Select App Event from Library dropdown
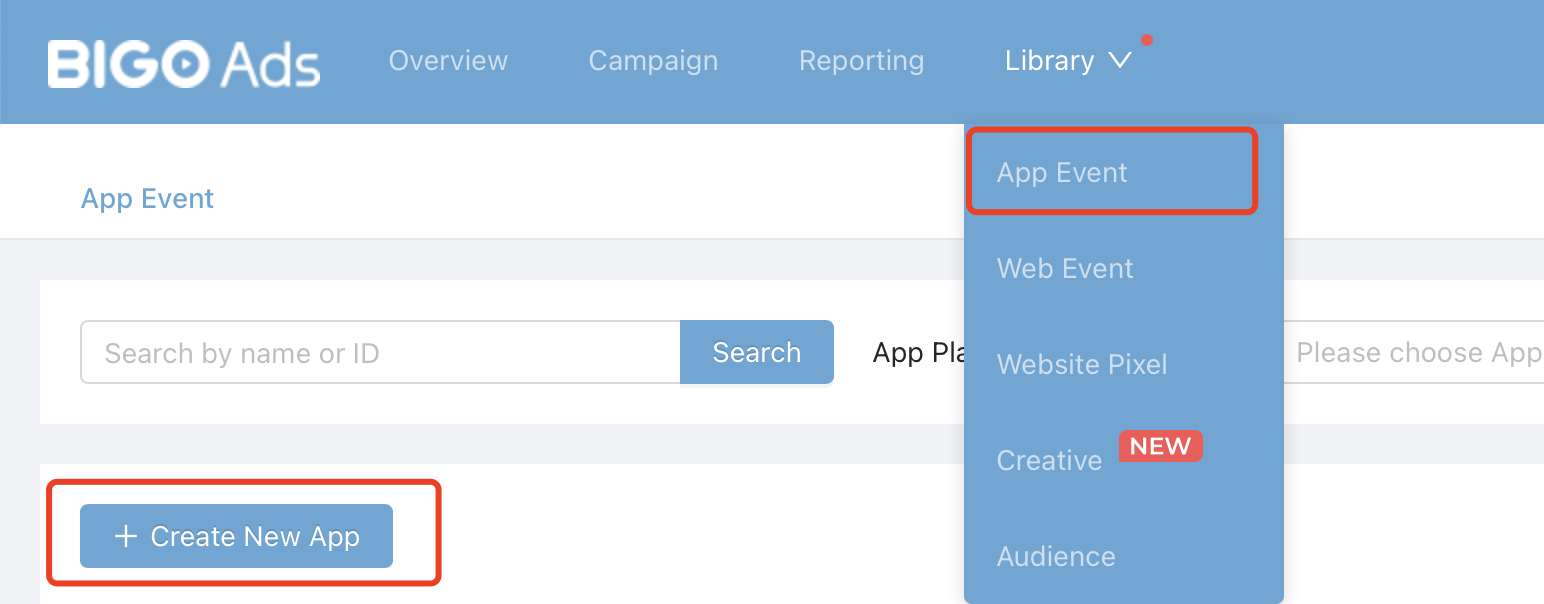The height and width of the screenshot is (604, 1544). [x=1062, y=173]
